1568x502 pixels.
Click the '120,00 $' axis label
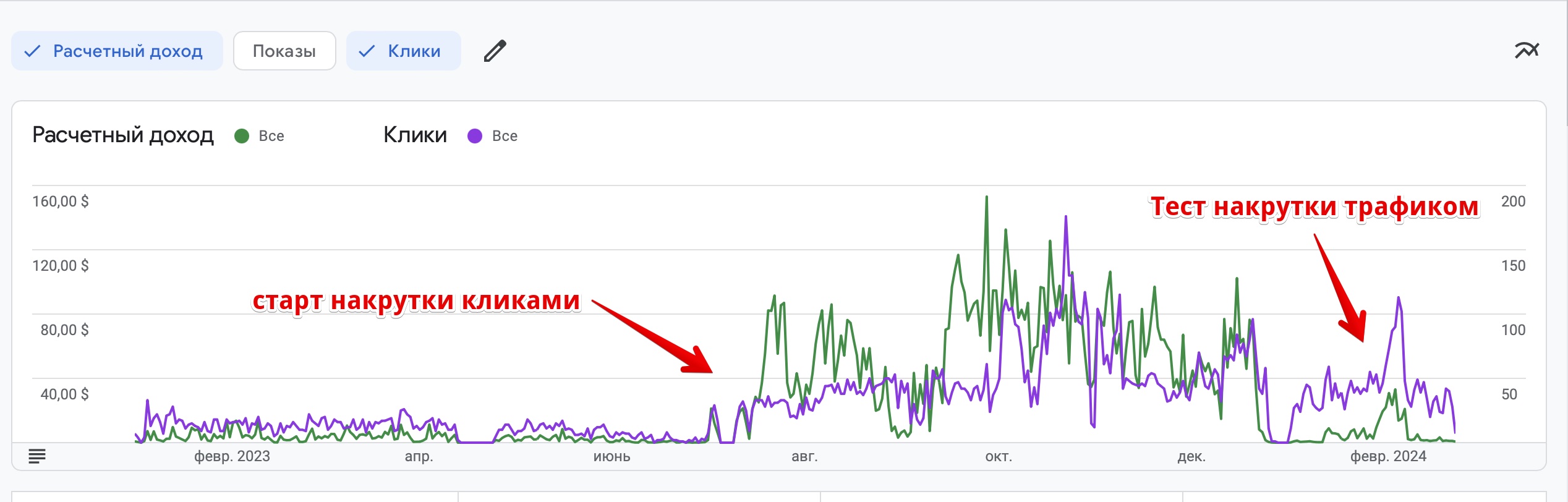pos(61,266)
